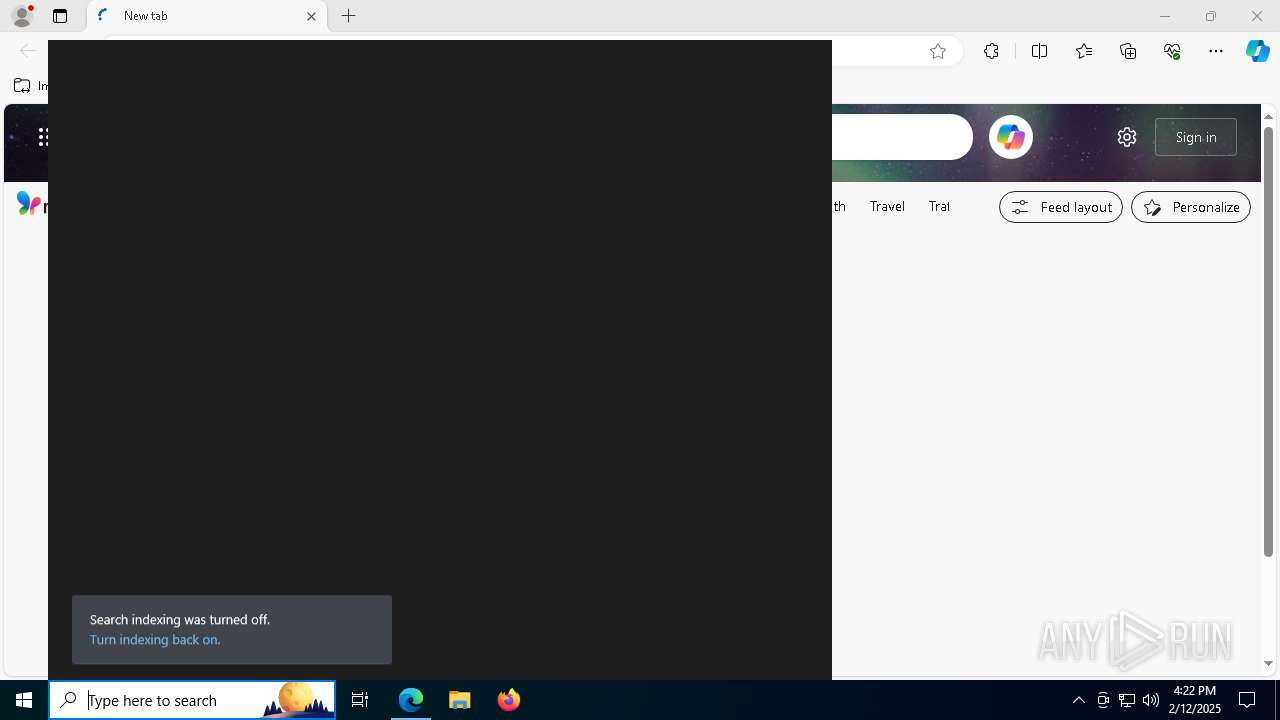
Task: Open Browser essentials heart icon
Action: coord(1172,51)
